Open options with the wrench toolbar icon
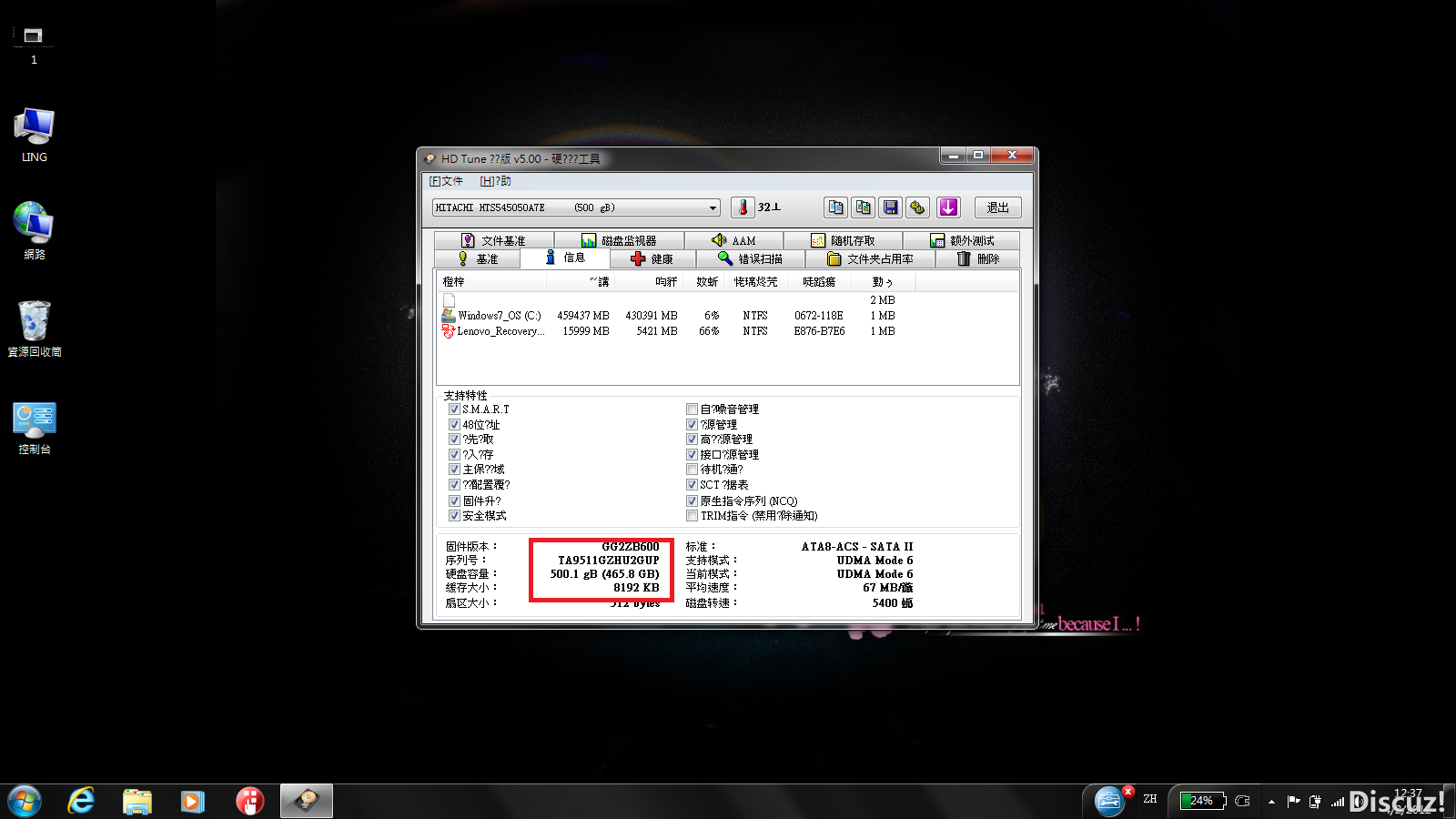This screenshot has width=1456, height=819. click(918, 207)
